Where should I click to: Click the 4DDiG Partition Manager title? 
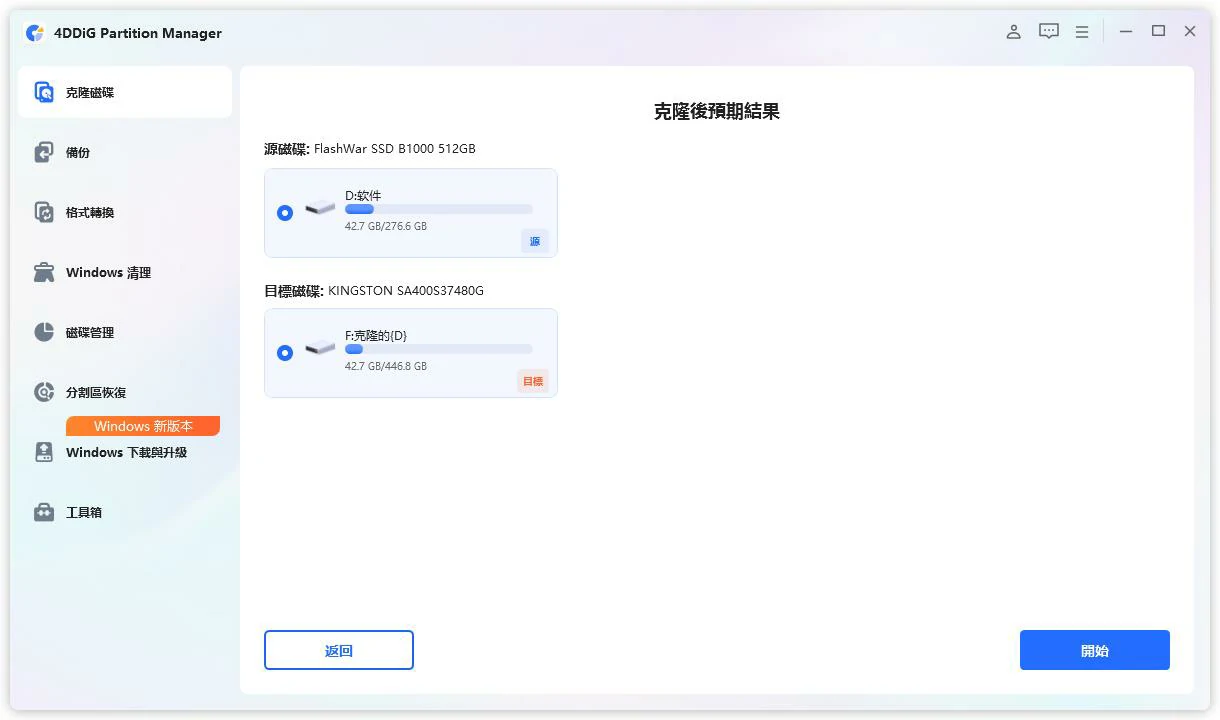pyautogui.click(x=138, y=33)
